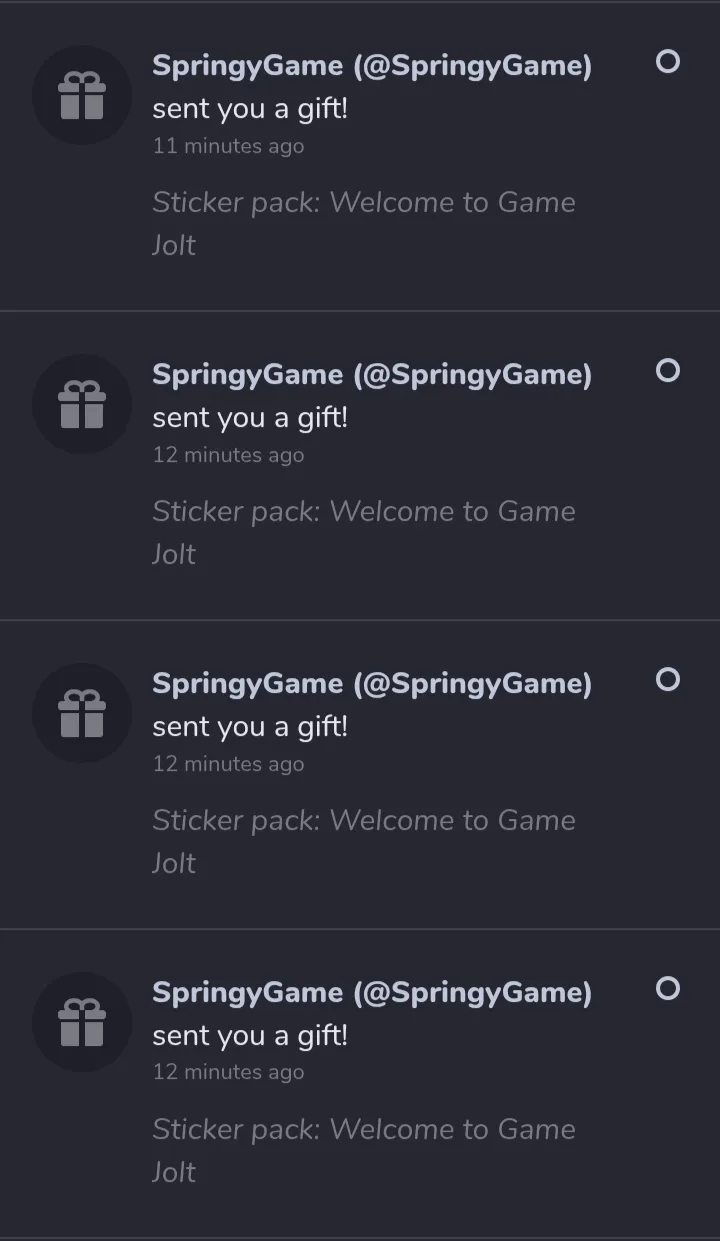720x1241 pixels.
Task: Click "sent you a gift!" in the third notification
Action: pos(250,727)
